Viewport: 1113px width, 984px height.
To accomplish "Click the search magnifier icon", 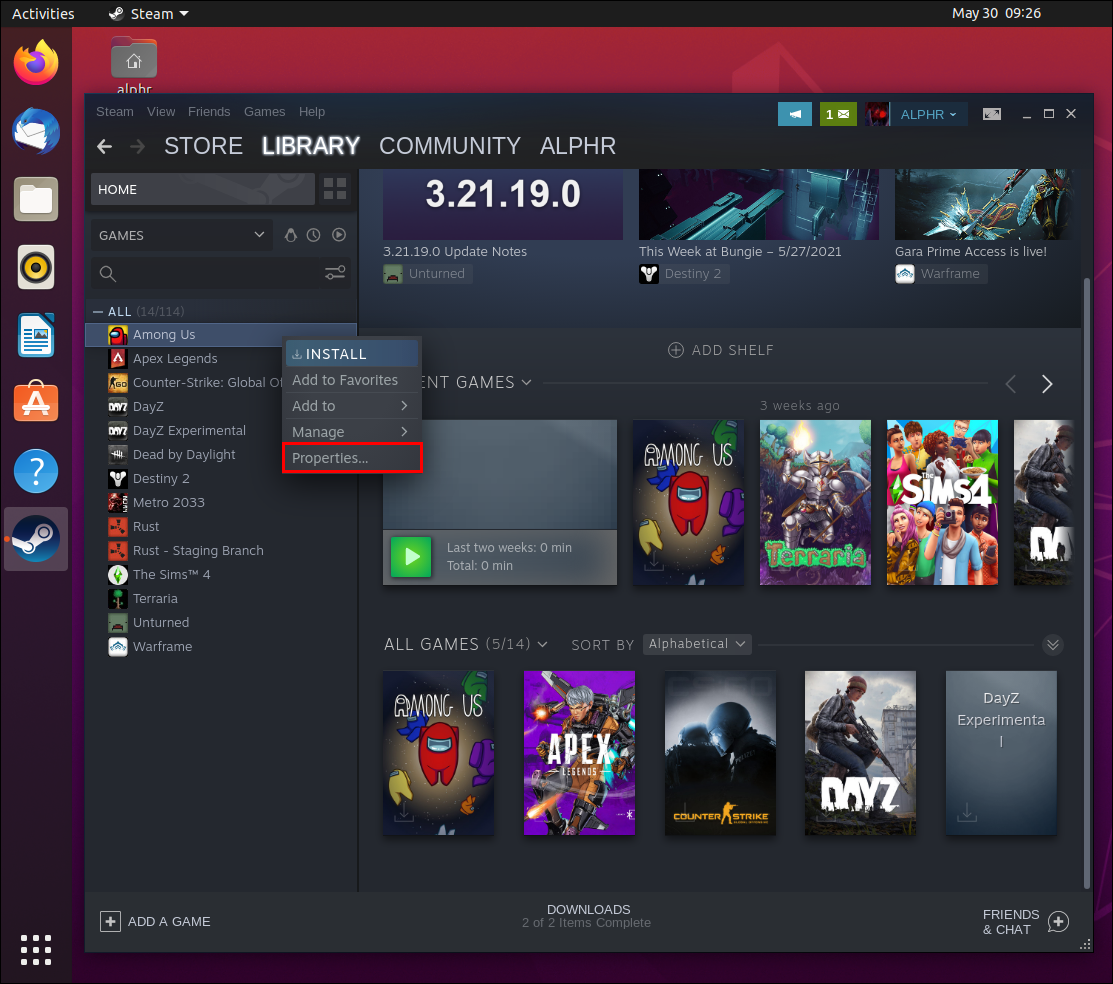I will point(108,273).
